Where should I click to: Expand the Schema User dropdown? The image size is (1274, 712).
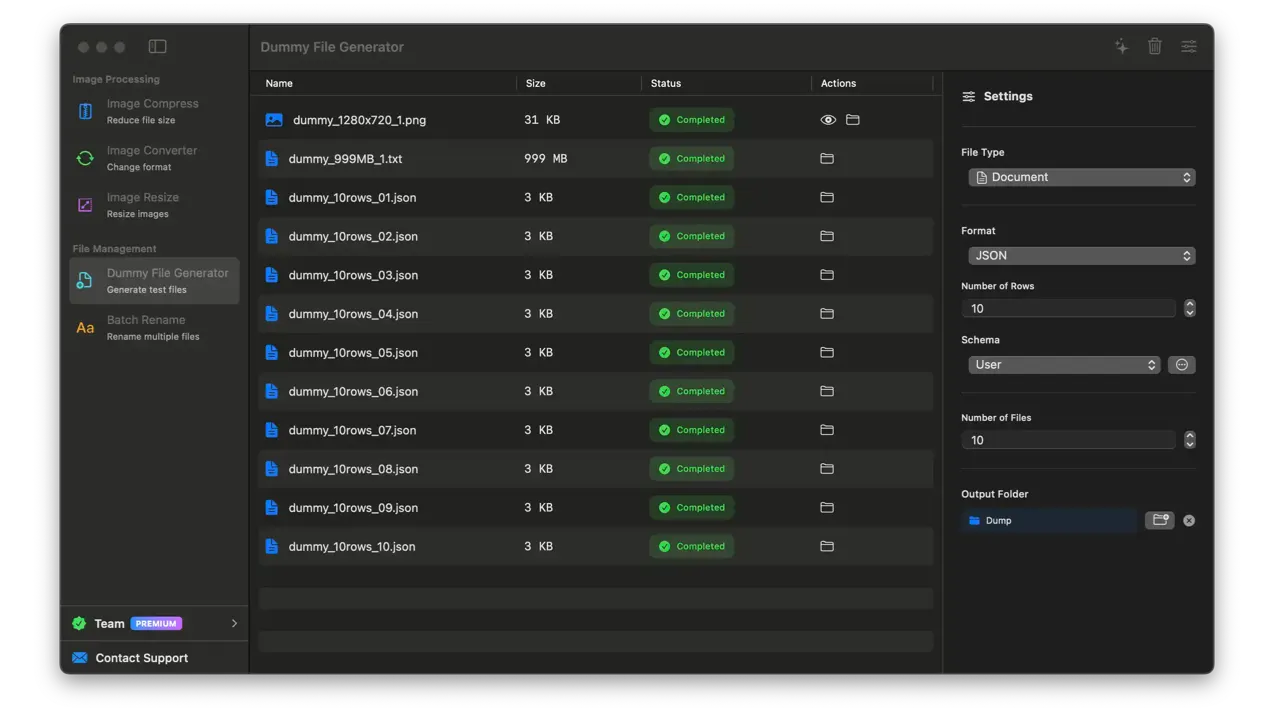[x=1063, y=365]
